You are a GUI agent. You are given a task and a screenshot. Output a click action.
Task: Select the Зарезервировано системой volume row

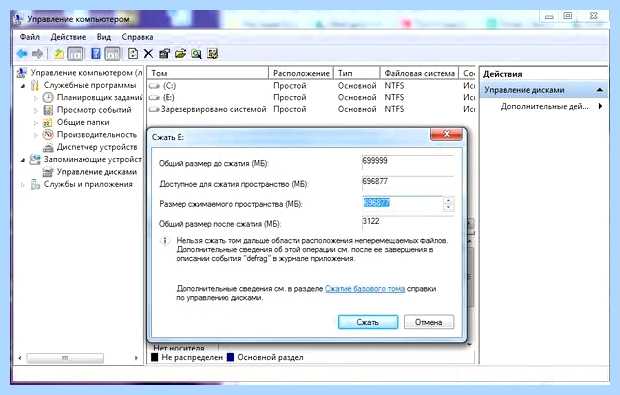tap(311, 109)
